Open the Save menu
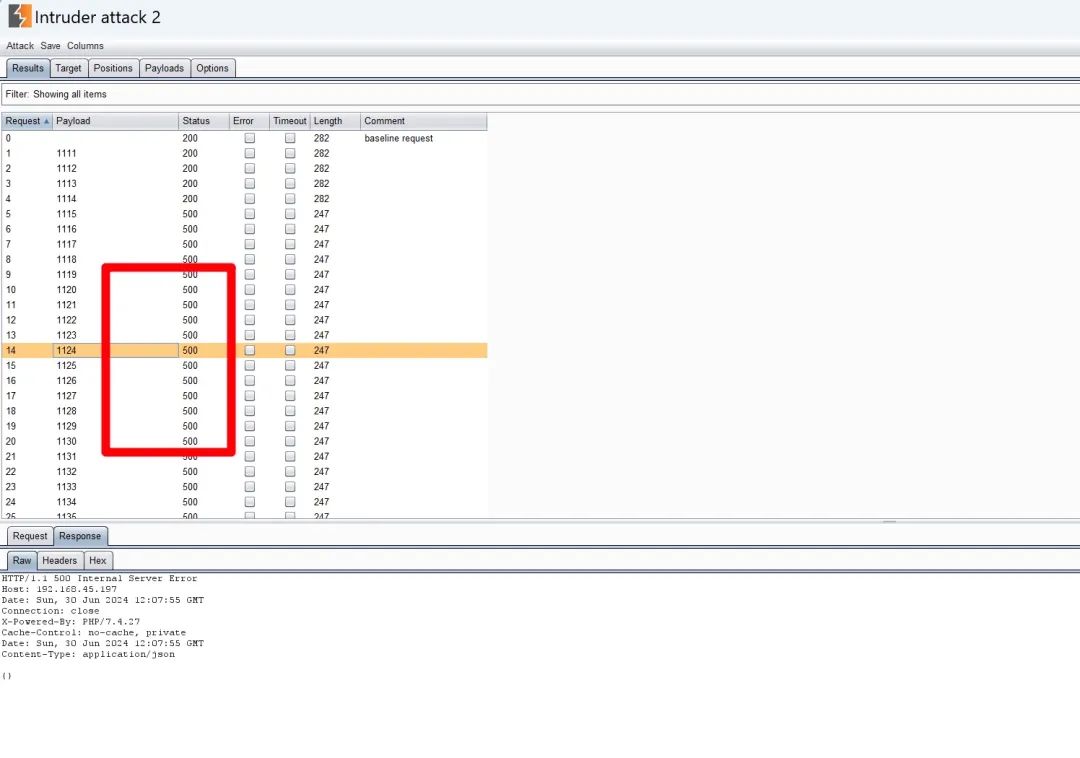The height and width of the screenshot is (758, 1080). pyautogui.click(x=50, y=45)
